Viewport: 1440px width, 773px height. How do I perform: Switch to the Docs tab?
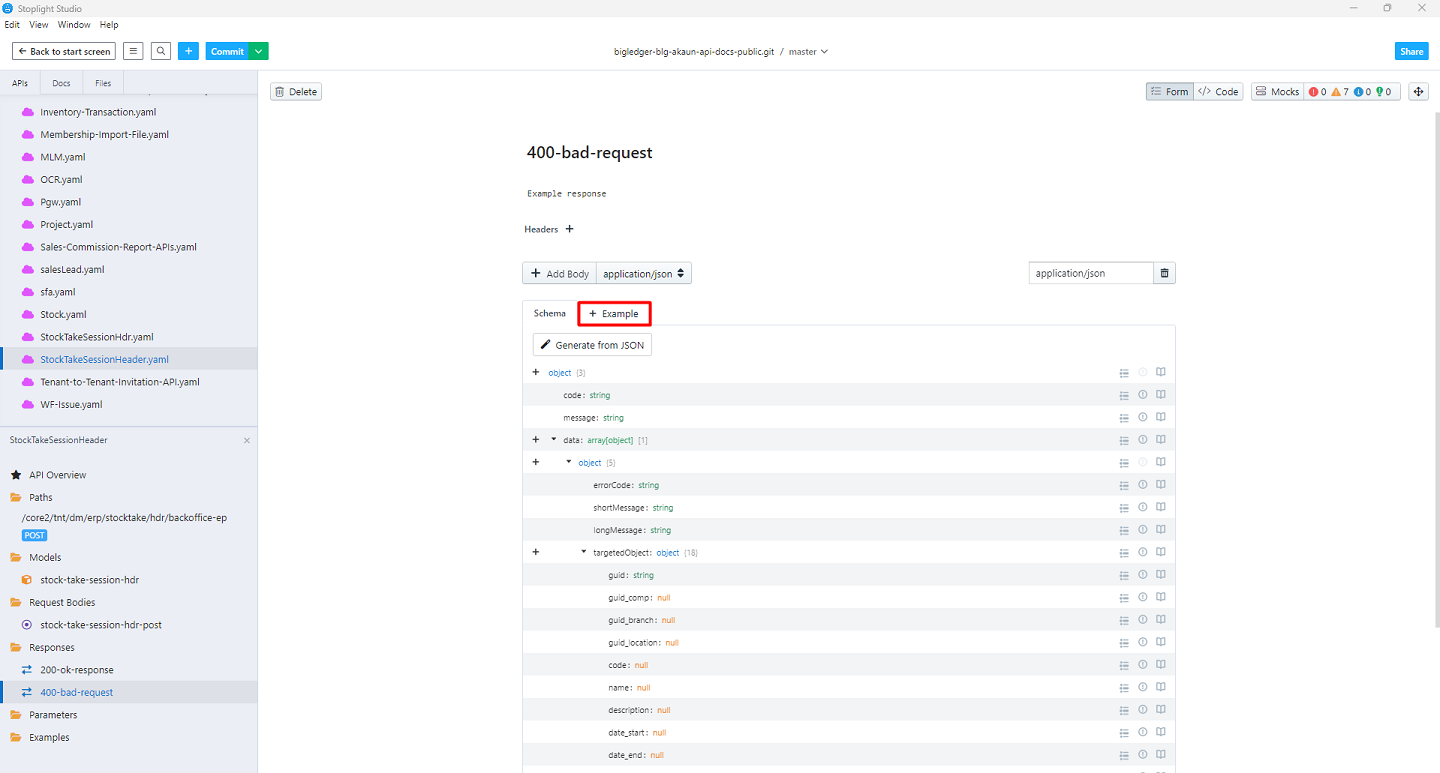click(61, 83)
